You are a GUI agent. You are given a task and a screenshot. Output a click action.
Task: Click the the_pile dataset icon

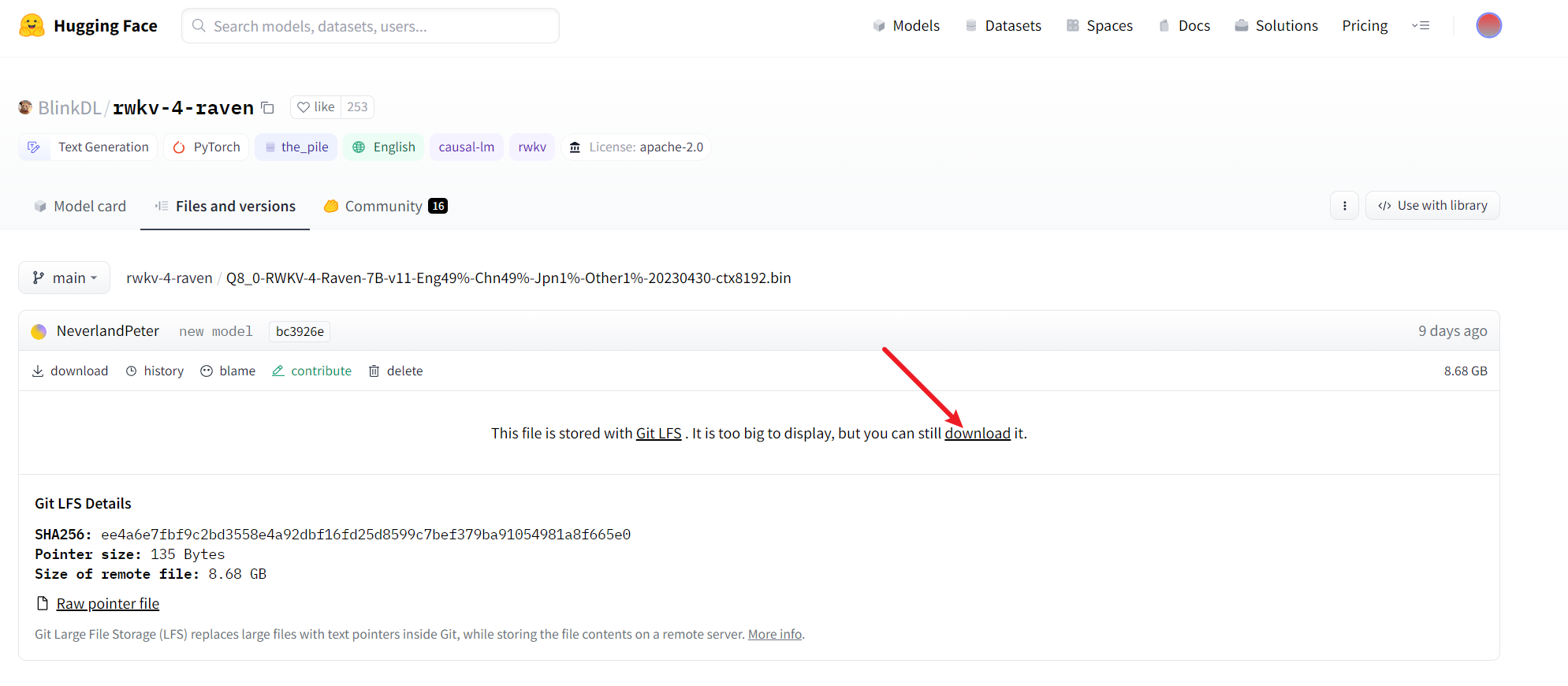coord(270,147)
